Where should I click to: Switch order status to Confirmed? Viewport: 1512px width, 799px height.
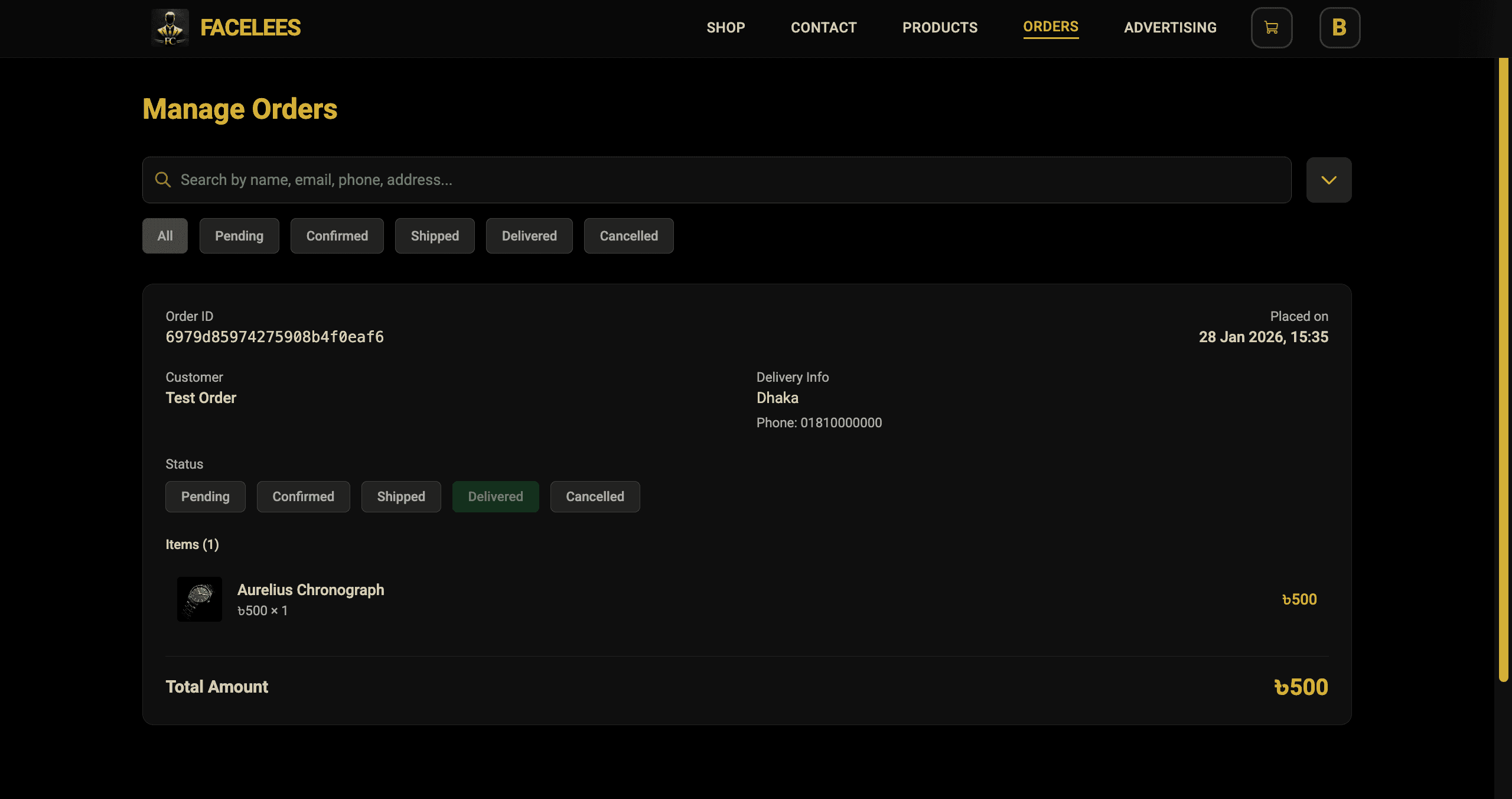pyautogui.click(x=303, y=496)
